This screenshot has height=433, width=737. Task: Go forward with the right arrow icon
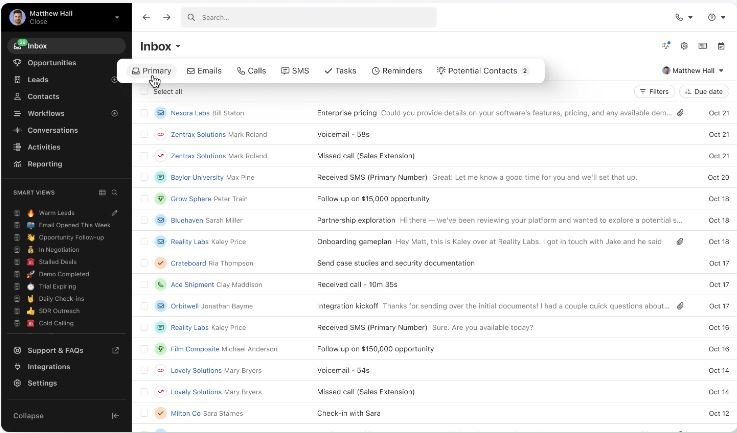click(166, 17)
